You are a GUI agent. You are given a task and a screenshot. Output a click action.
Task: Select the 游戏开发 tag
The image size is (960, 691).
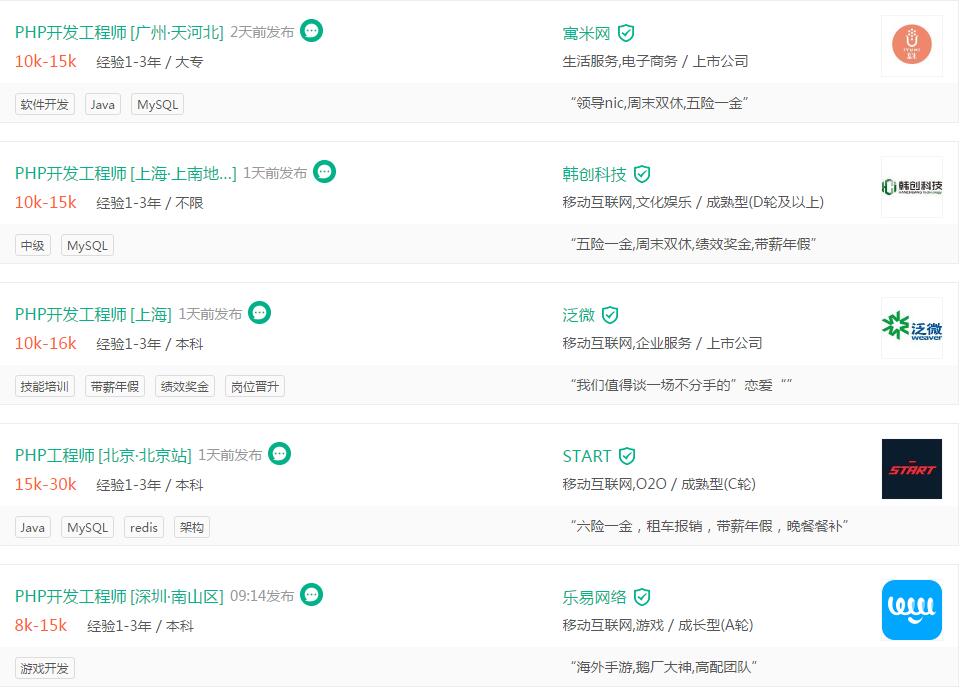45,668
